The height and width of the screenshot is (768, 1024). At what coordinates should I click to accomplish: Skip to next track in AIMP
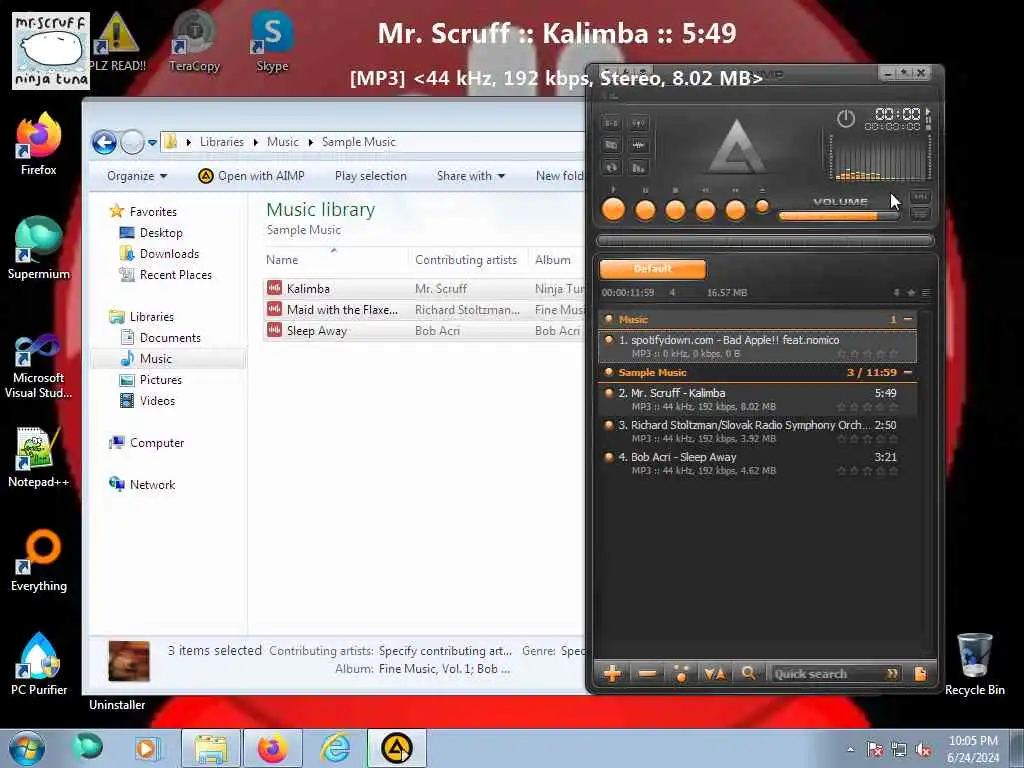pos(735,211)
